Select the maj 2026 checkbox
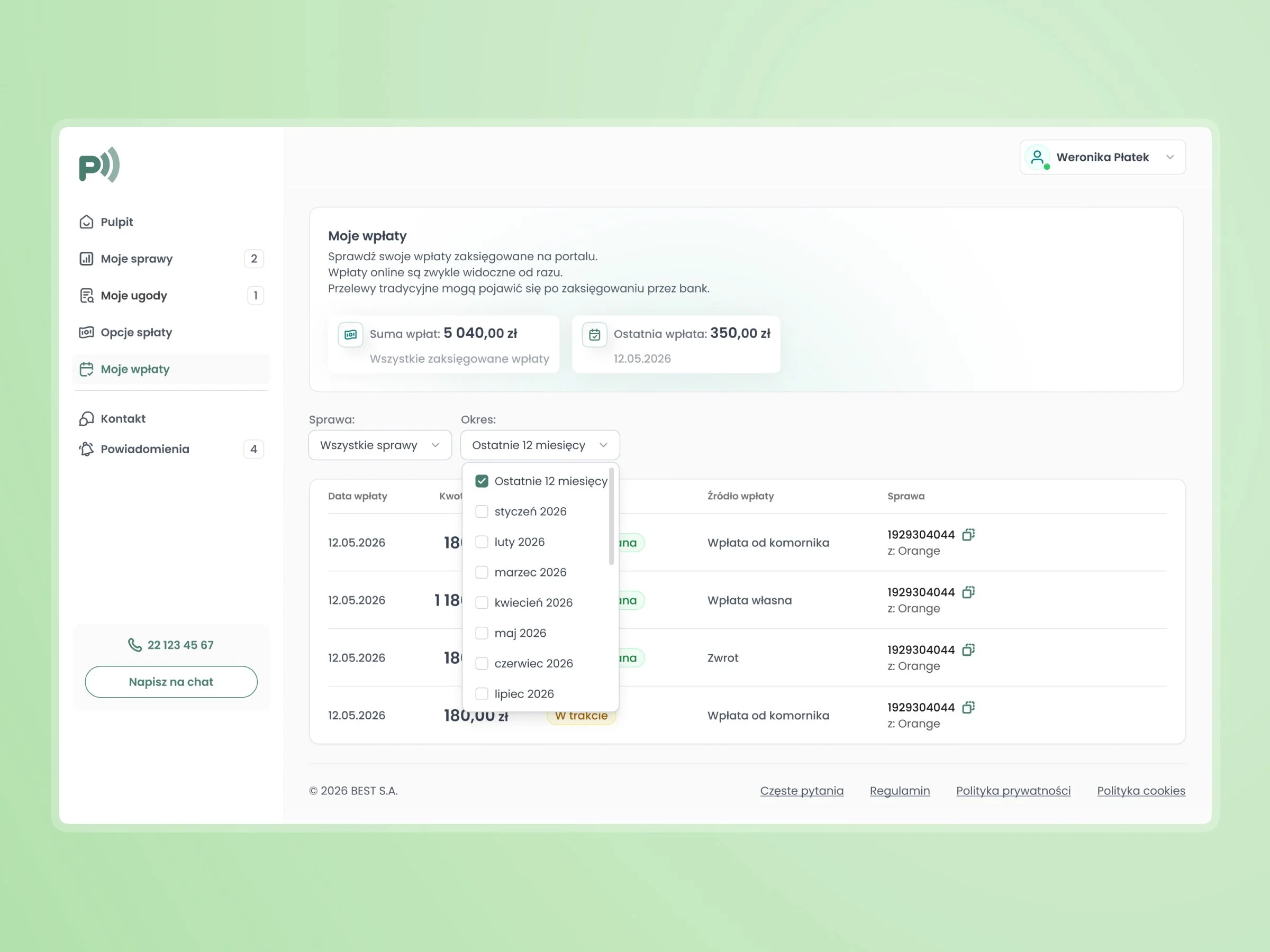Viewport: 1270px width, 952px height. click(482, 633)
